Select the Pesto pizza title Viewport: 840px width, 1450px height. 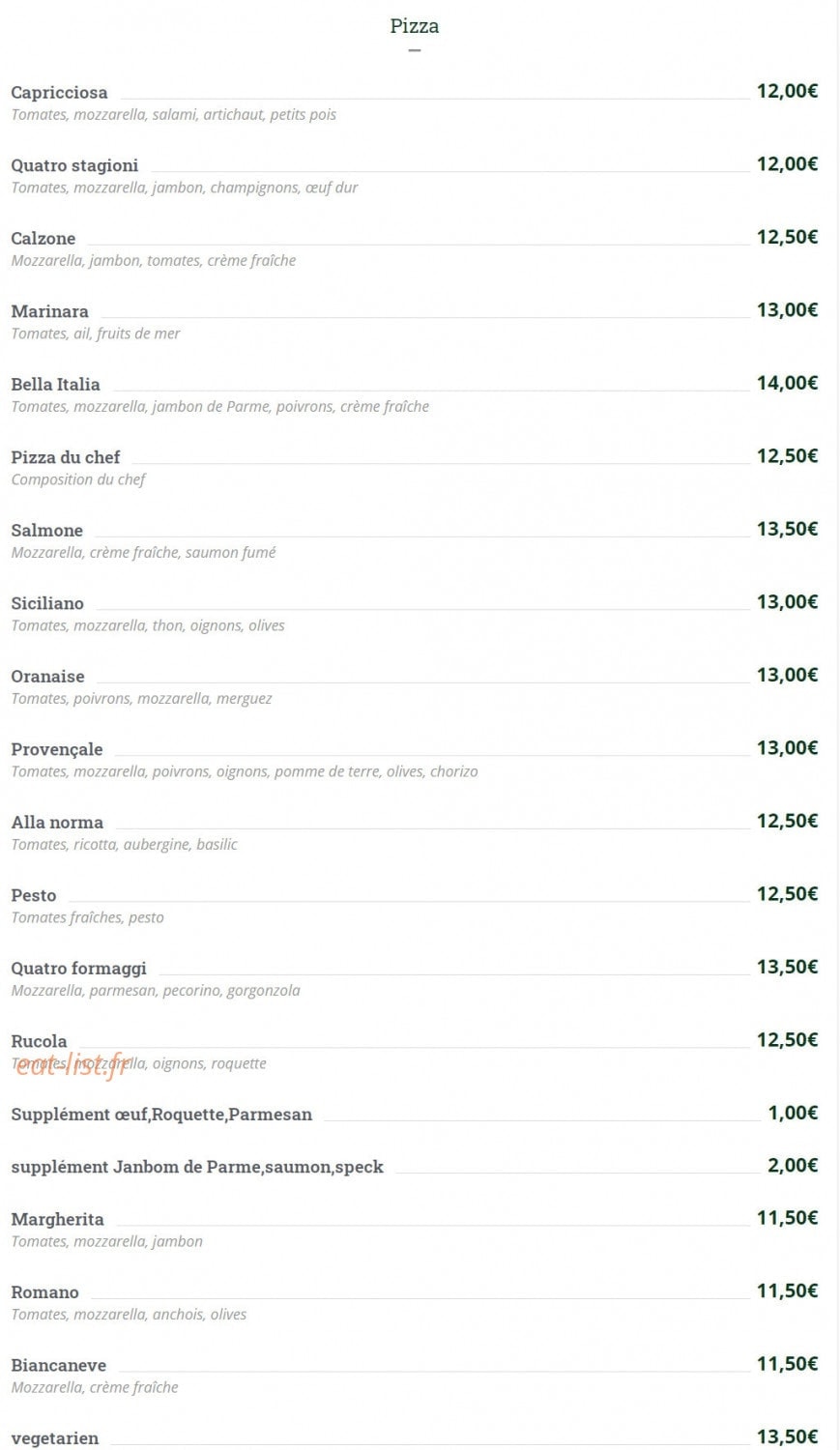34,895
